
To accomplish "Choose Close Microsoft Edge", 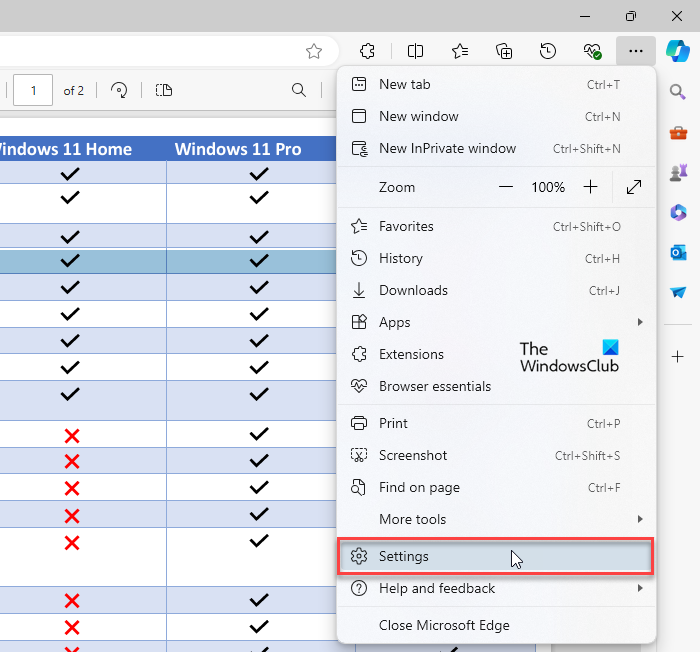I will pyautogui.click(x=444, y=625).
